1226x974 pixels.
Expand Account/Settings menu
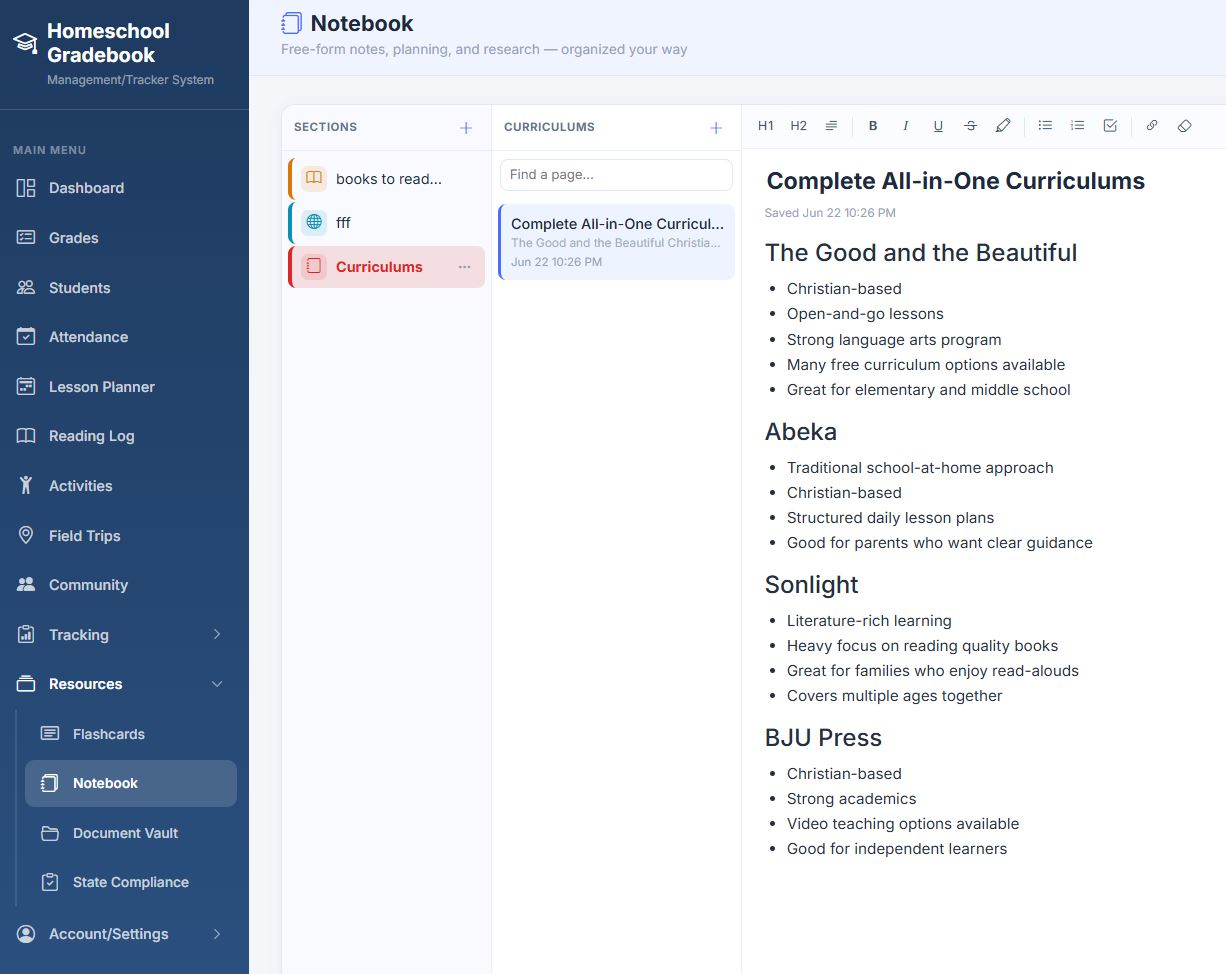124,934
